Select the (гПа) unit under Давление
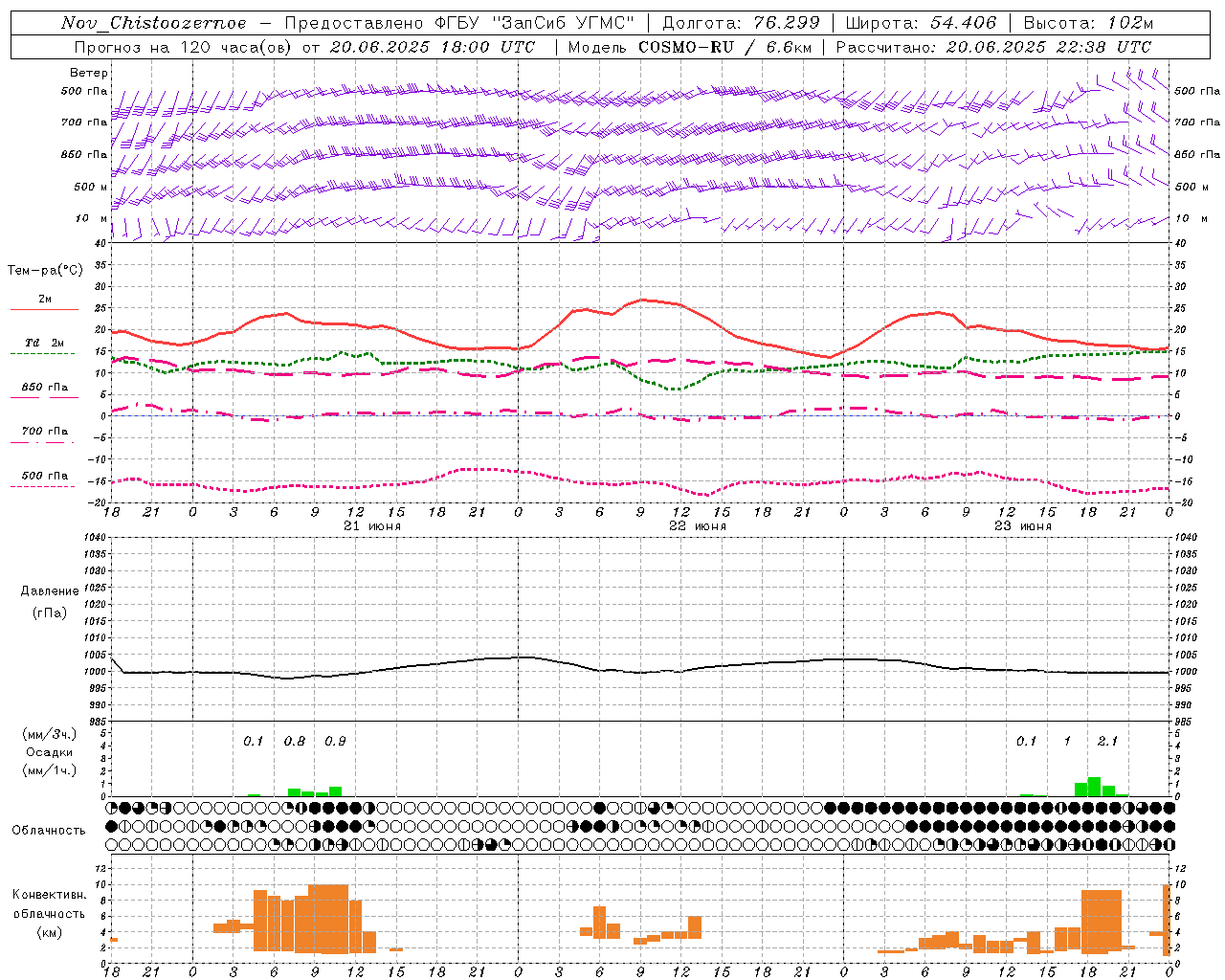The image size is (1225, 980). [x=50, y=612]
